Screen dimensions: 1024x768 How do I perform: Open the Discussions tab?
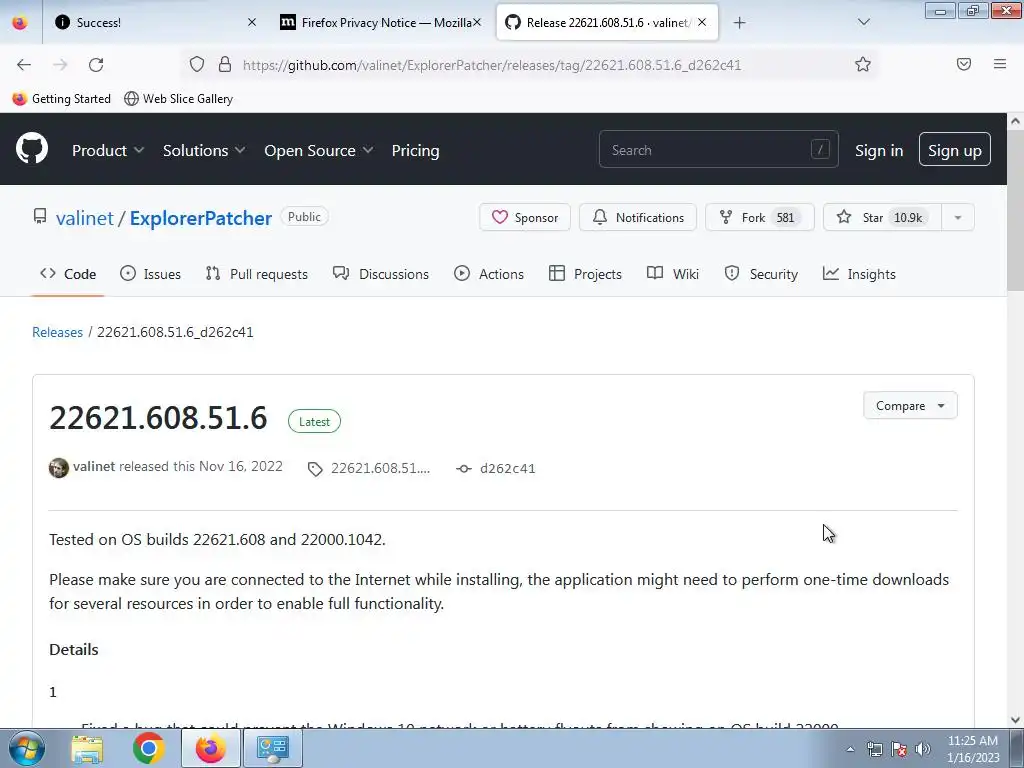[381, 274]
